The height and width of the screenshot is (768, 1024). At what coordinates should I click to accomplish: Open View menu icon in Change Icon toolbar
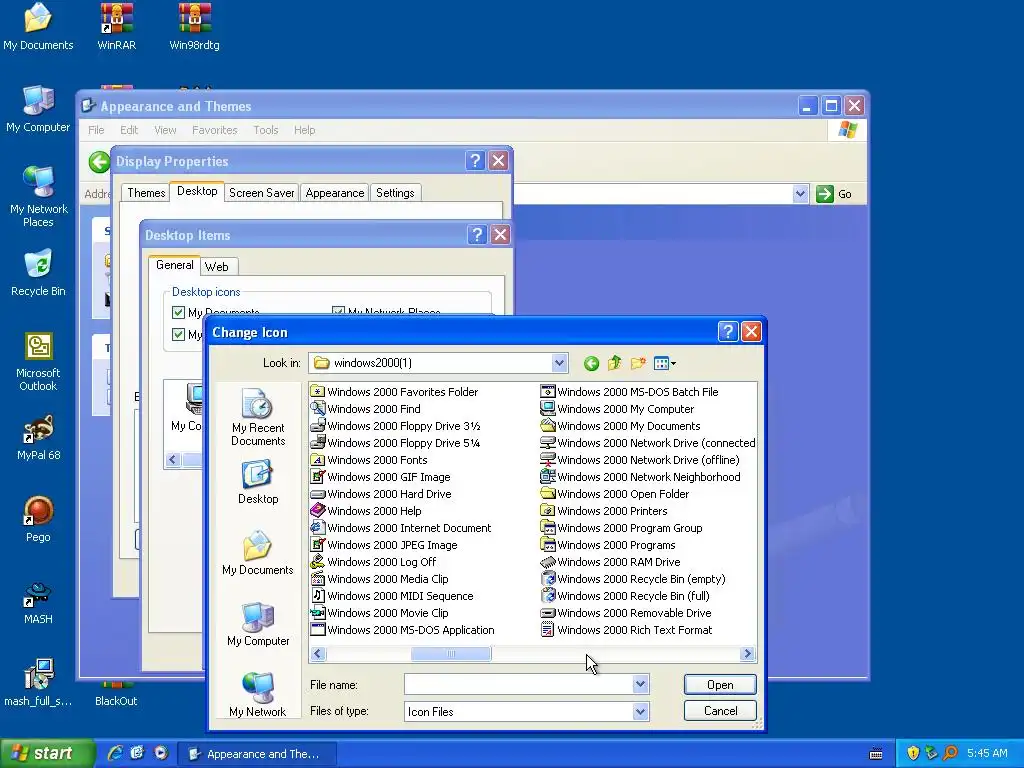point(664,363)
